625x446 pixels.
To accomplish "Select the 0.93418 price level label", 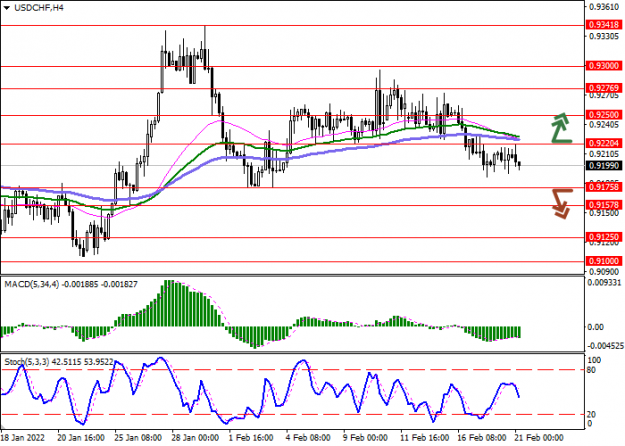I will [604, 25].
